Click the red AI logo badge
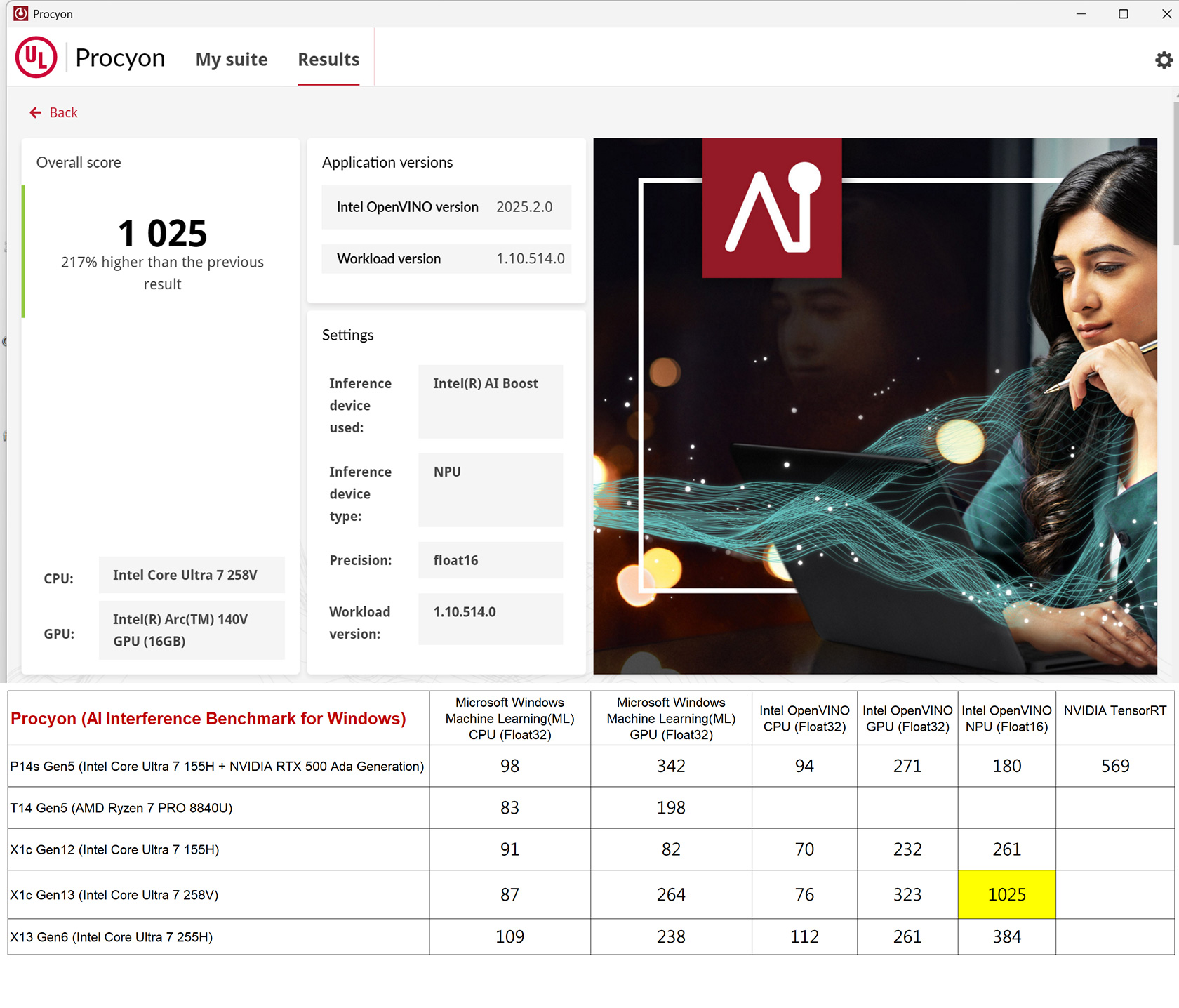This screenshot has width=1179, height=1008. [x=771, y=208]
